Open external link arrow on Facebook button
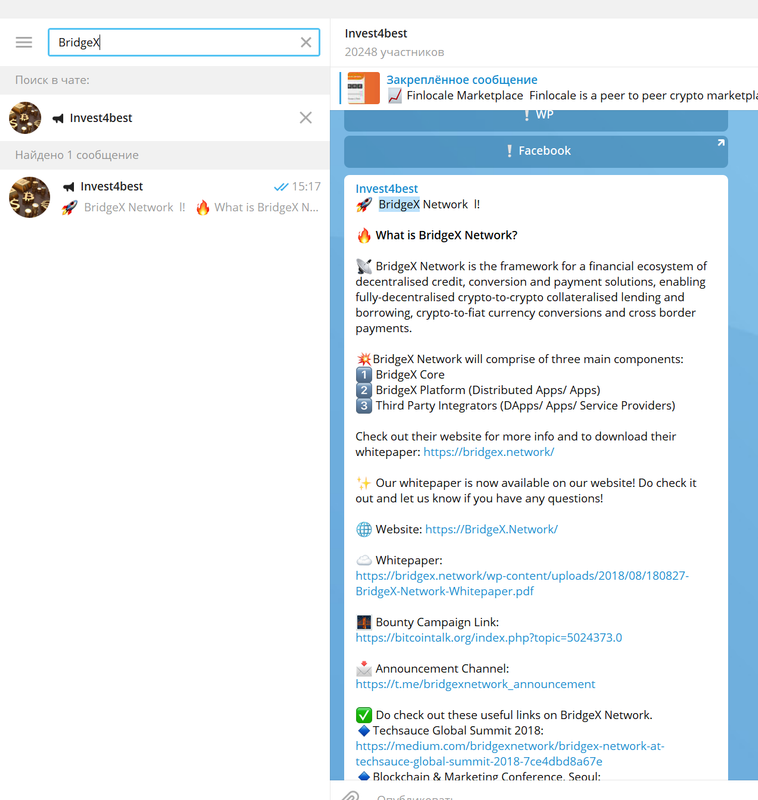This screenshot has height=800, width=758. [721, 143]
